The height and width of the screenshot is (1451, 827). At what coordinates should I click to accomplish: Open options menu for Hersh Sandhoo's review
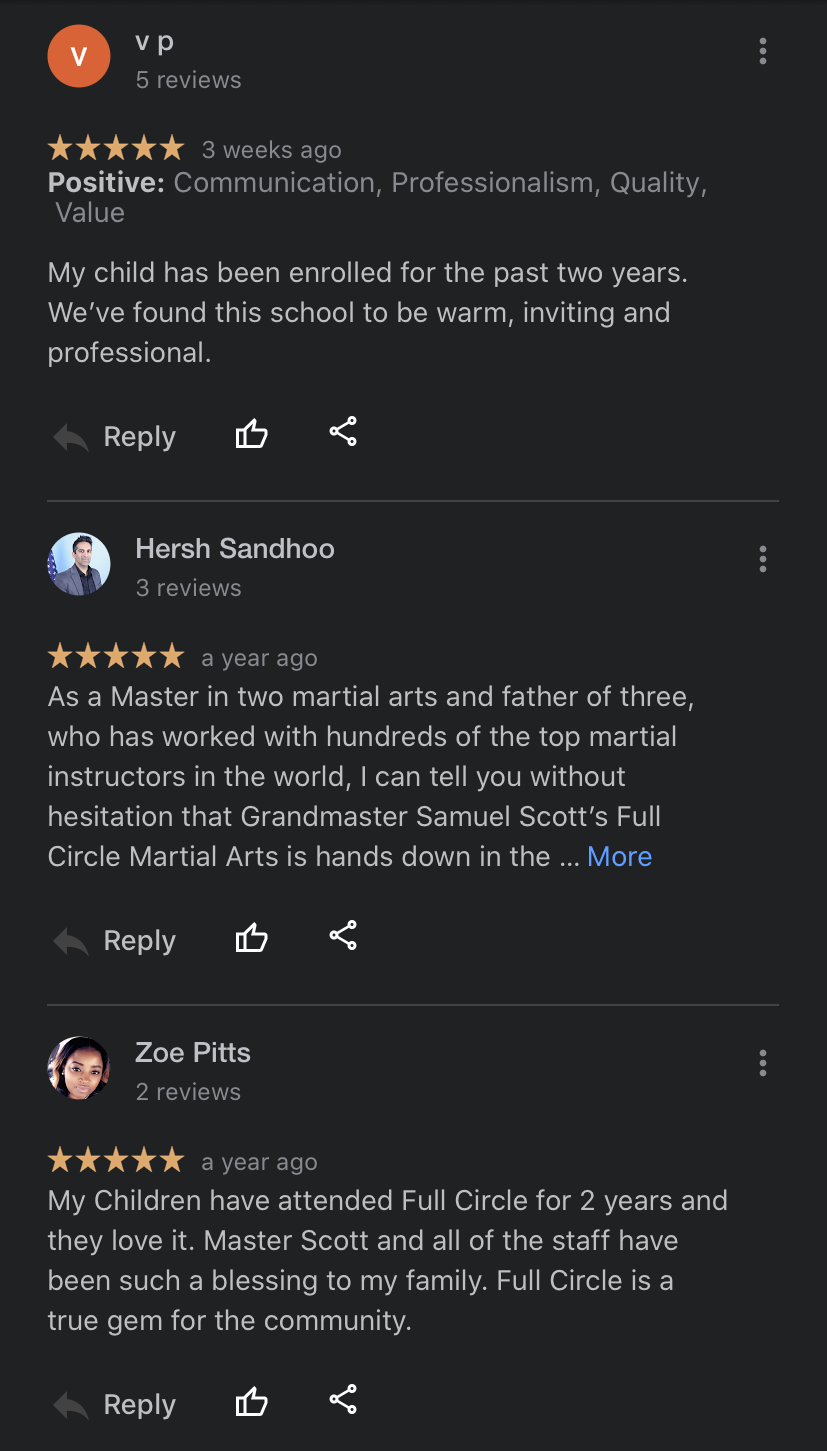[763, 559]
